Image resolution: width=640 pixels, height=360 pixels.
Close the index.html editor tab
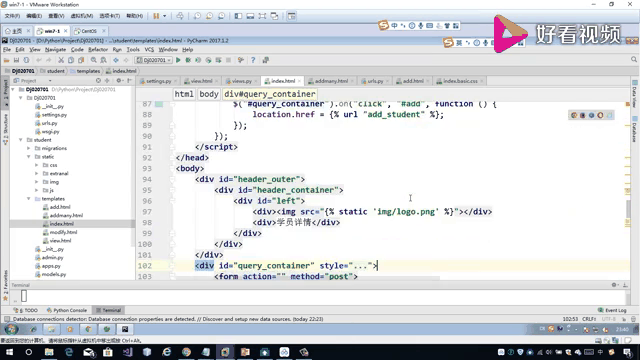[299, 81]
